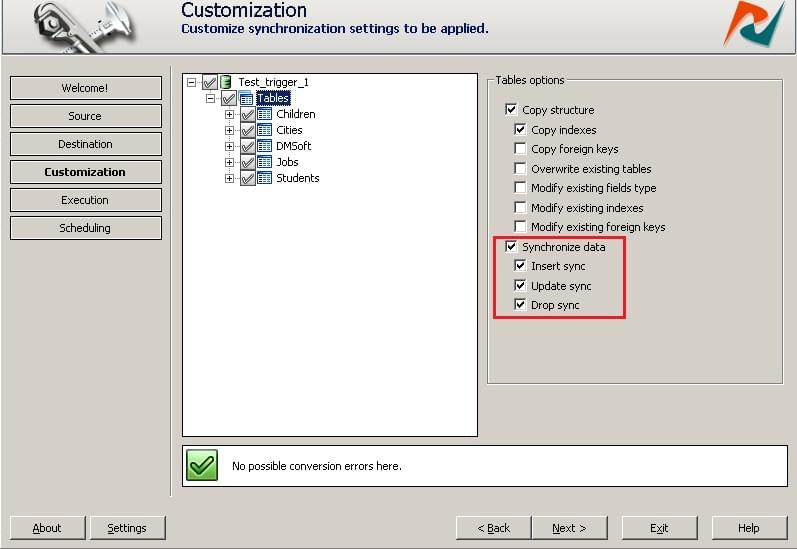797x549 pixels.
Task: Open the Source step
Action: pyautogui.click(x=85, y=116)
